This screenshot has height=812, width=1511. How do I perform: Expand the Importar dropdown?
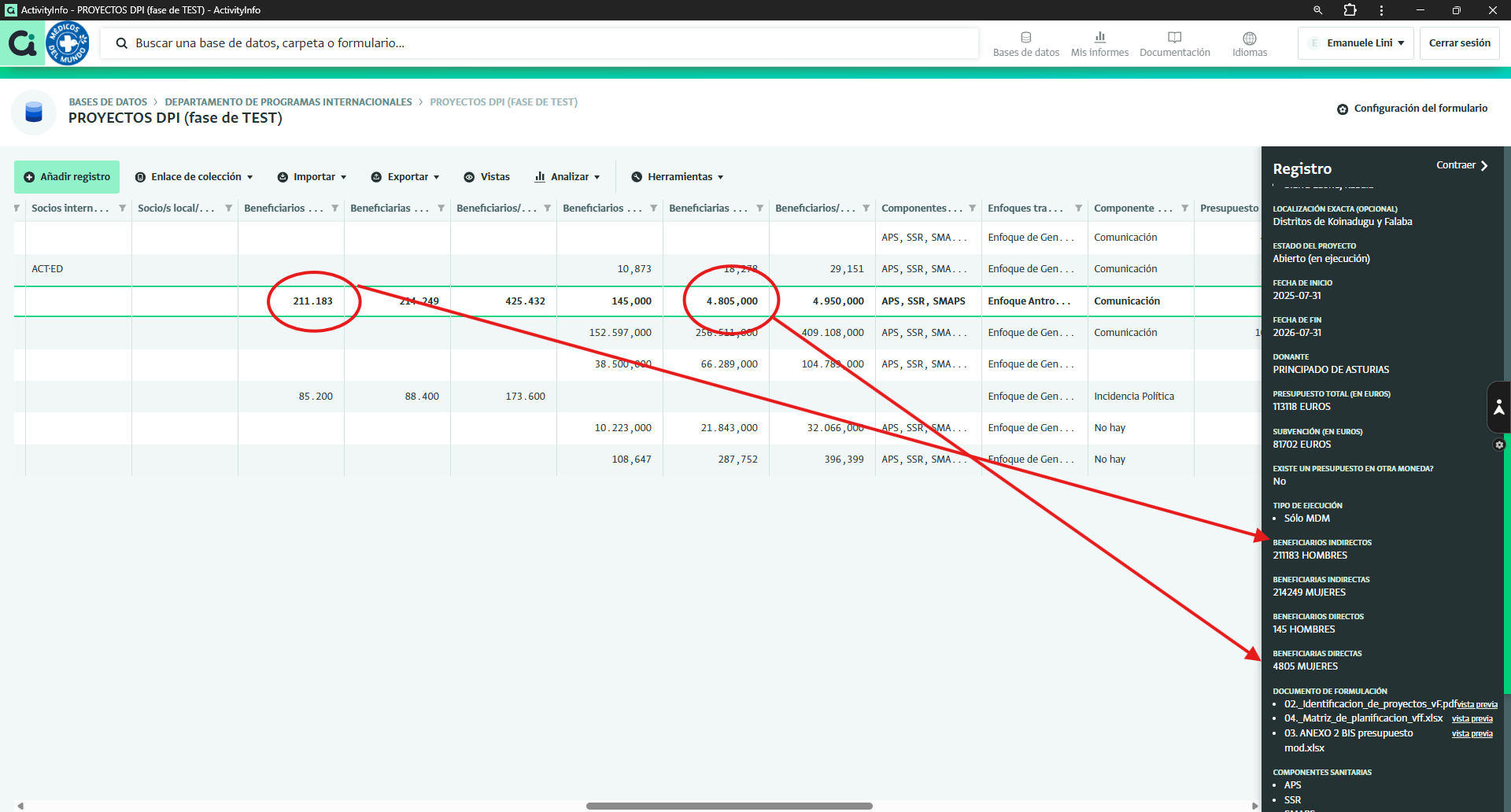pyautogui.click(x=312, y=177)
